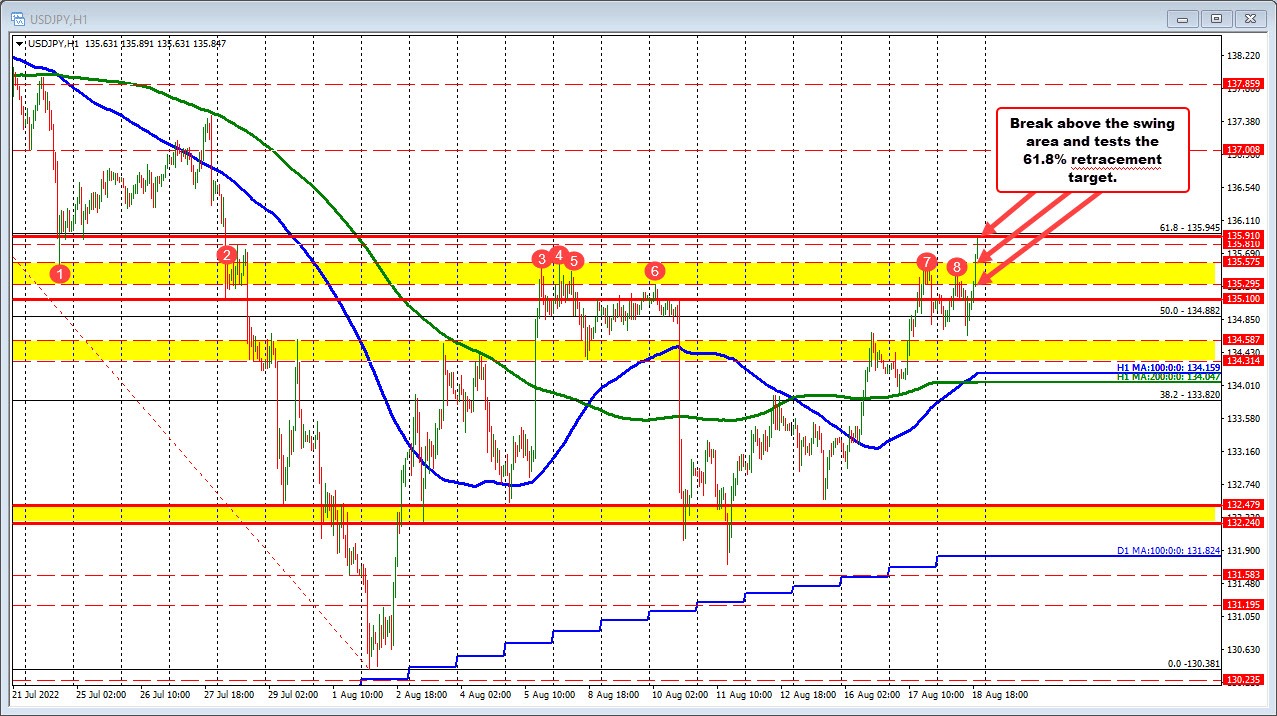Click the red 131.195 price tag
This screenshot has width=1277, height=716.
click(1243, 605)
